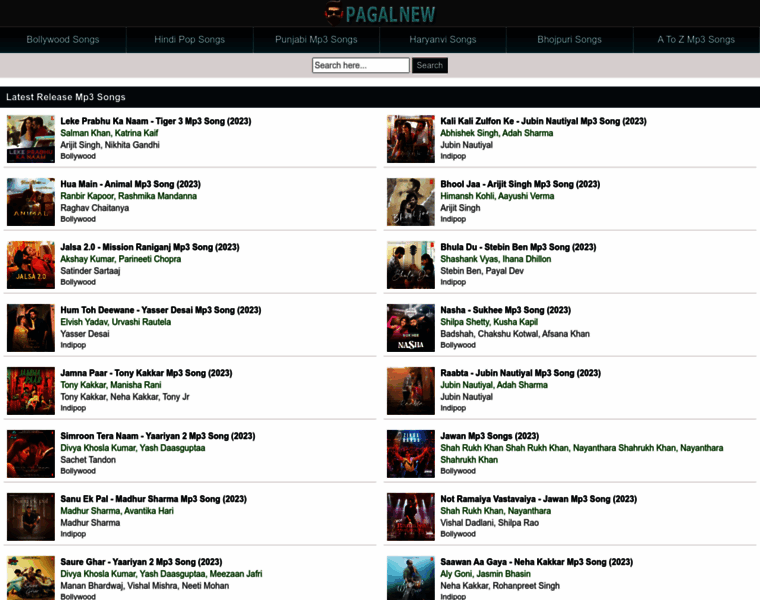Screen dimensions: 760x600
Task: Open 'Bhool Jaa - Arijit Singh' song link
Action: 520,184
